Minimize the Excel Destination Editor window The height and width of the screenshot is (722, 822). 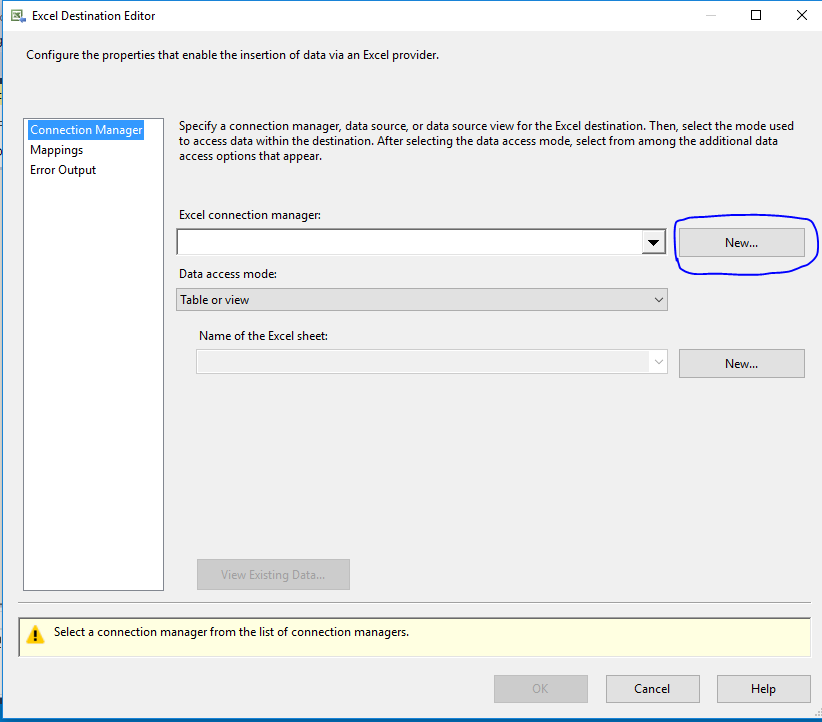710,16
